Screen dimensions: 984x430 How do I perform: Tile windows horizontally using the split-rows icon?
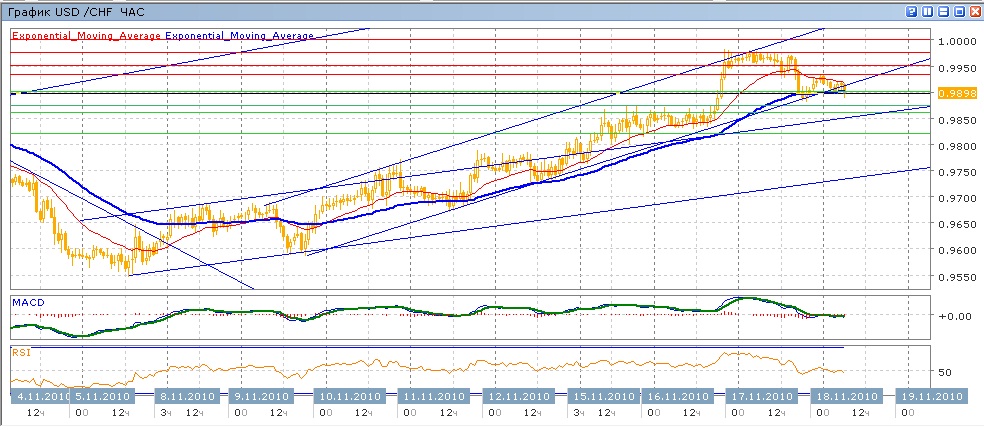click(x=943, y=12)
